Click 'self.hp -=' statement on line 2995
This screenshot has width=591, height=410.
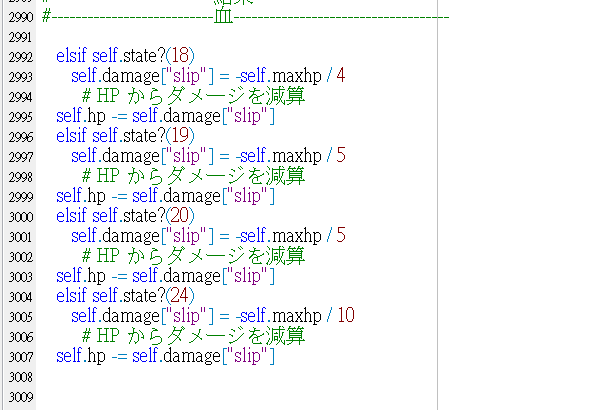click(x=165, y=116)
